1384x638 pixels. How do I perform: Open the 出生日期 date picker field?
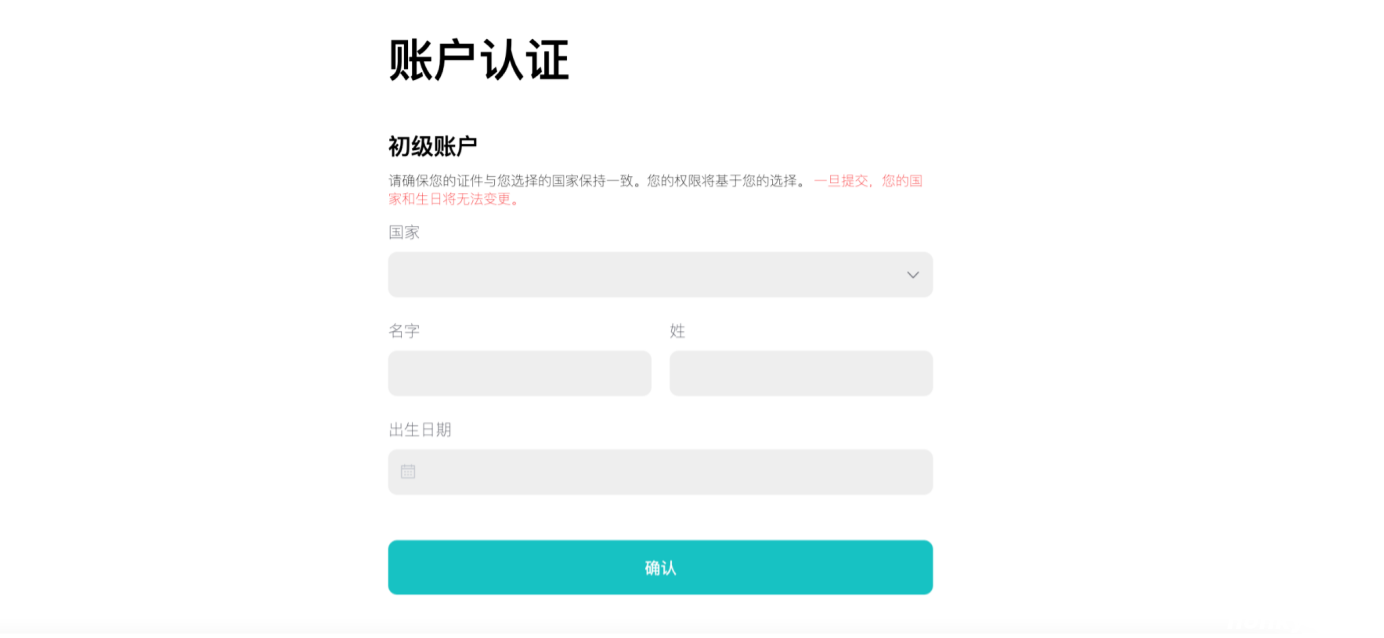(x=660, y=472)
